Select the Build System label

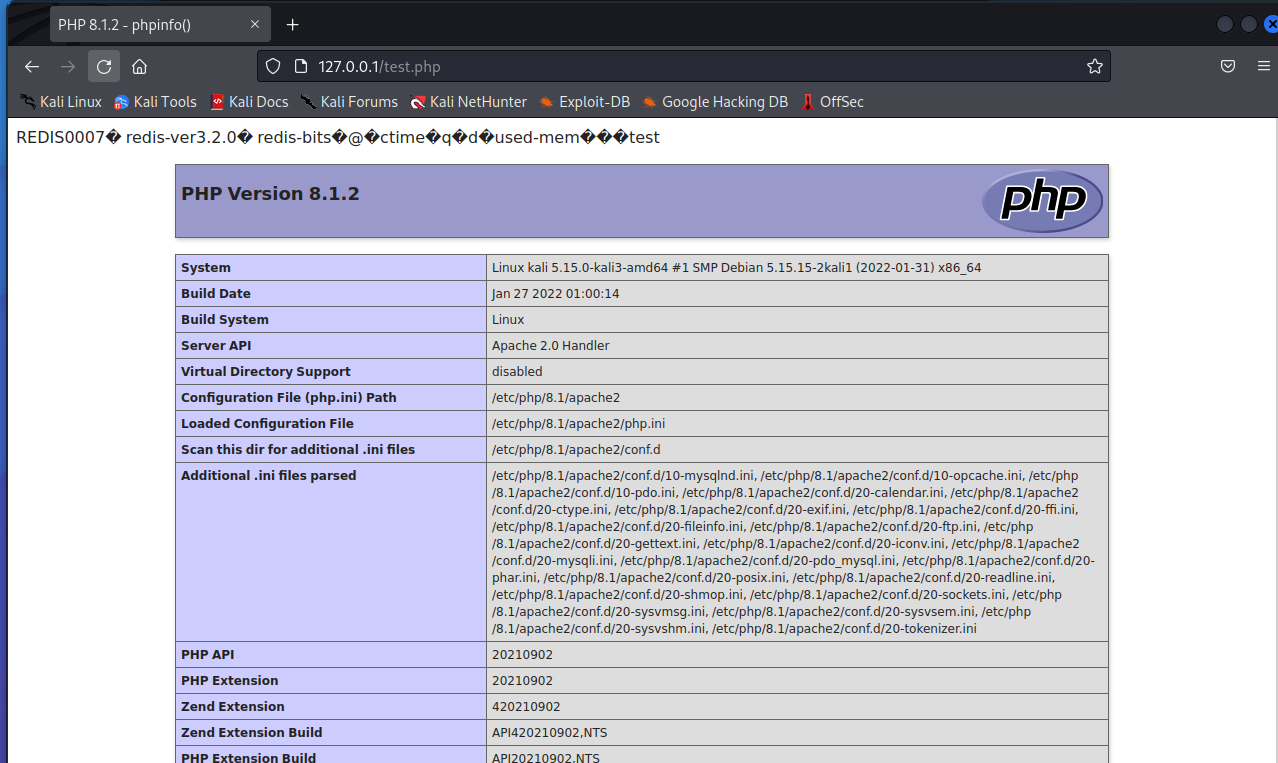[225, 320]
